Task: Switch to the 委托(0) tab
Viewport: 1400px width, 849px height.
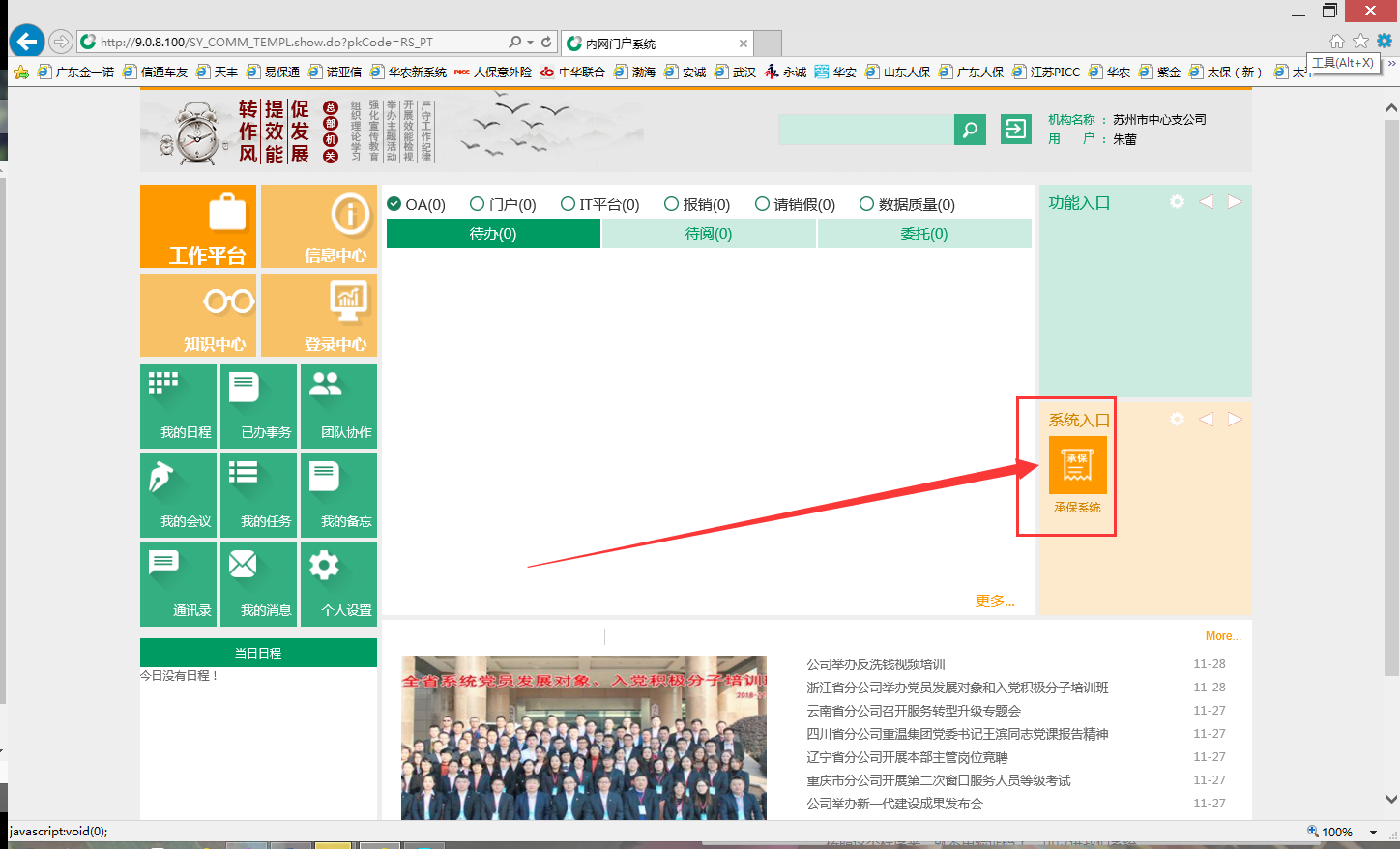Action: tap(924, 233)
